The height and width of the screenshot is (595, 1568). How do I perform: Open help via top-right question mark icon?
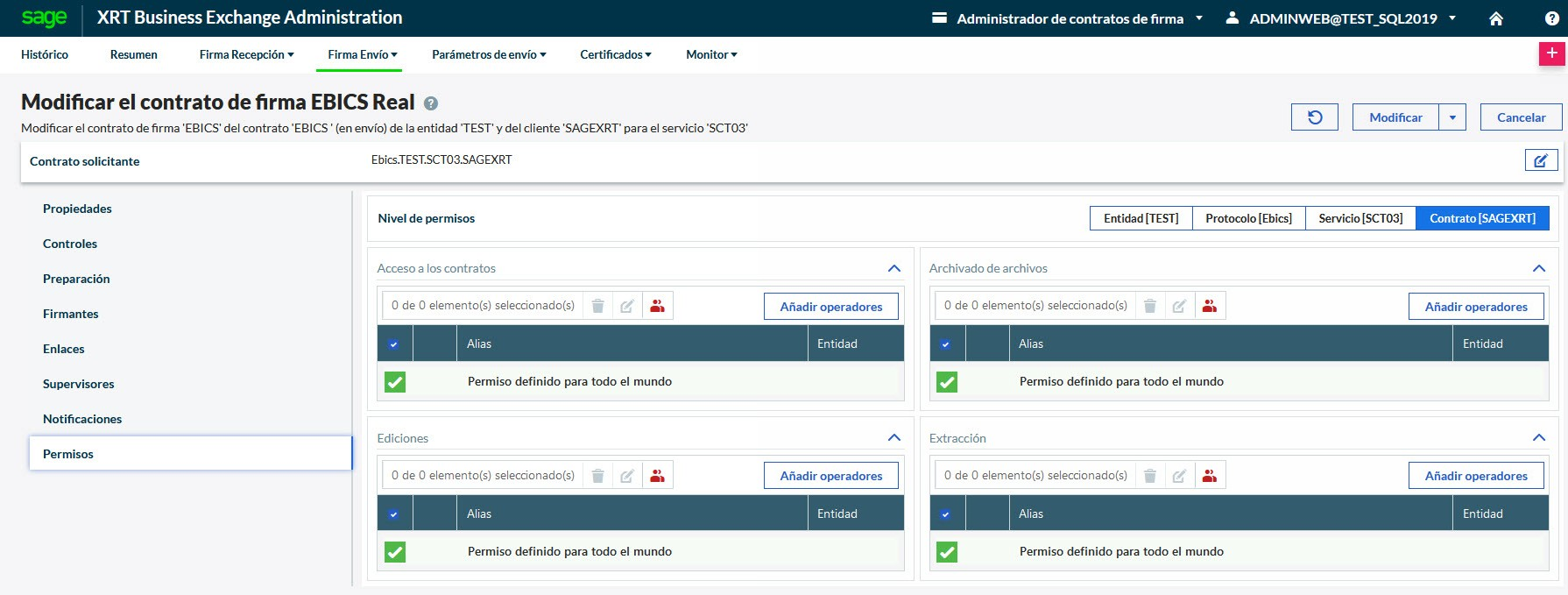tap(1551, 18)
